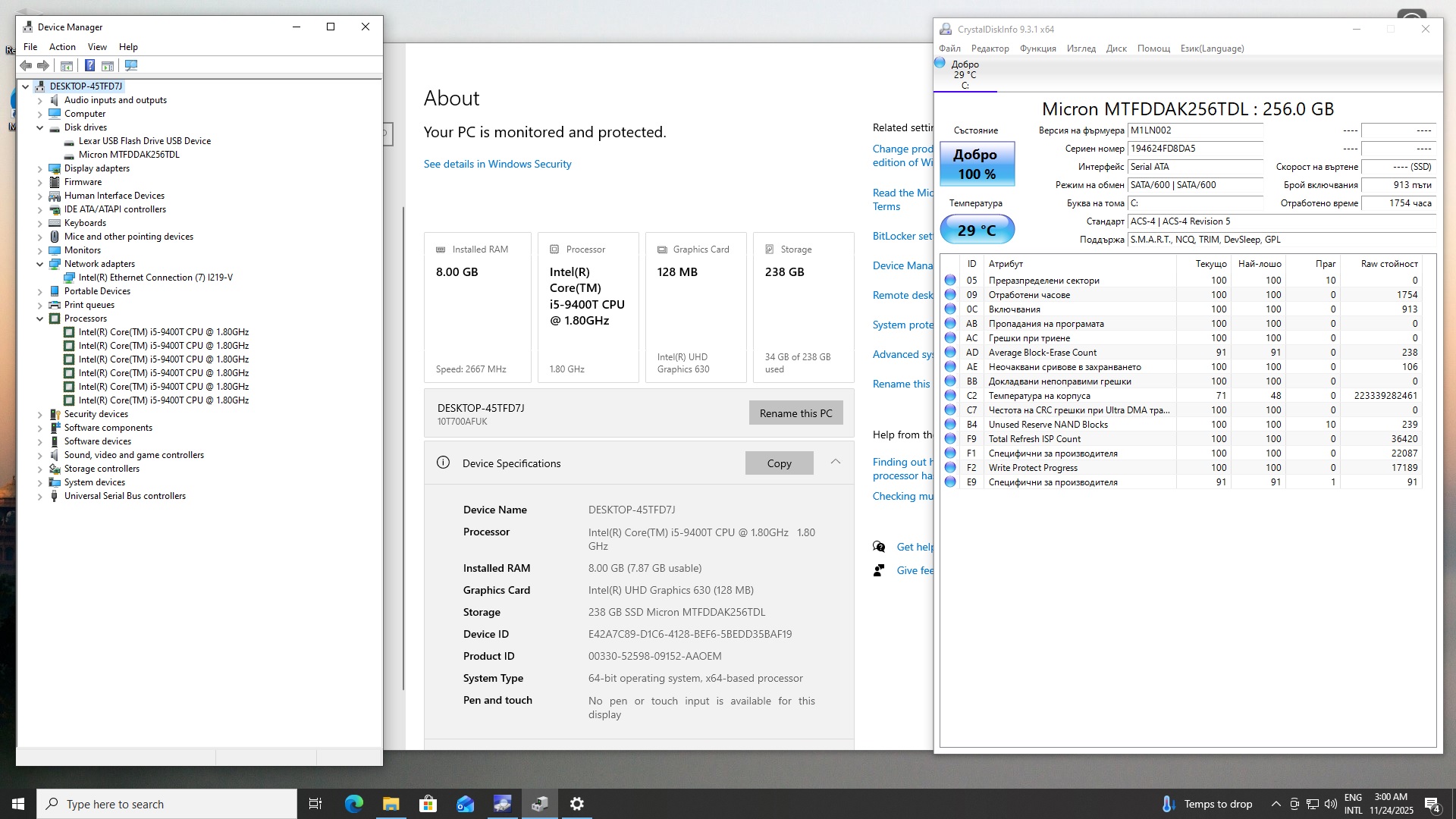Click the Show/Hide Action Pane toolbar icon
Viewport: 1456px width, 819px height.
(x=108, y=66)
